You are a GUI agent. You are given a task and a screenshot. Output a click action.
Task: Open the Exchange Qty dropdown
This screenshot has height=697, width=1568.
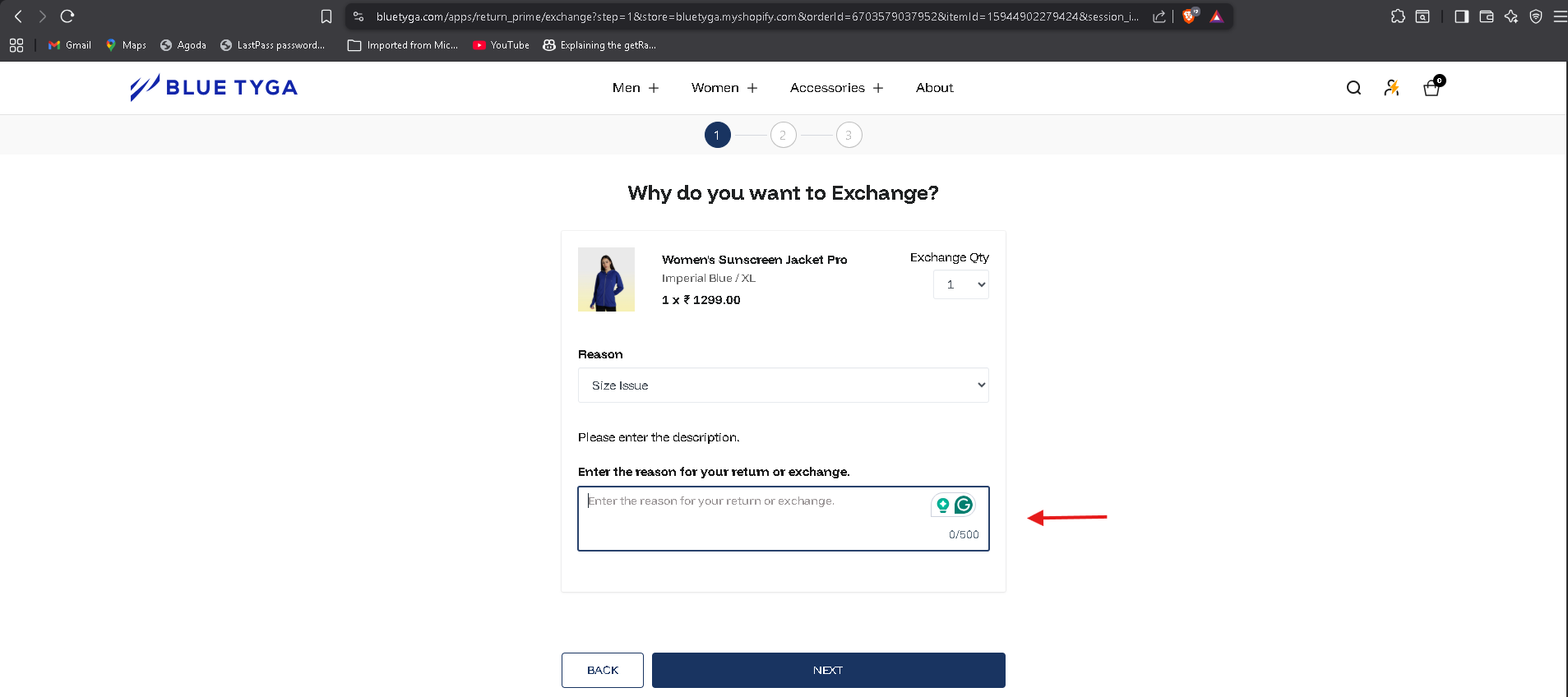click(960, 284)
